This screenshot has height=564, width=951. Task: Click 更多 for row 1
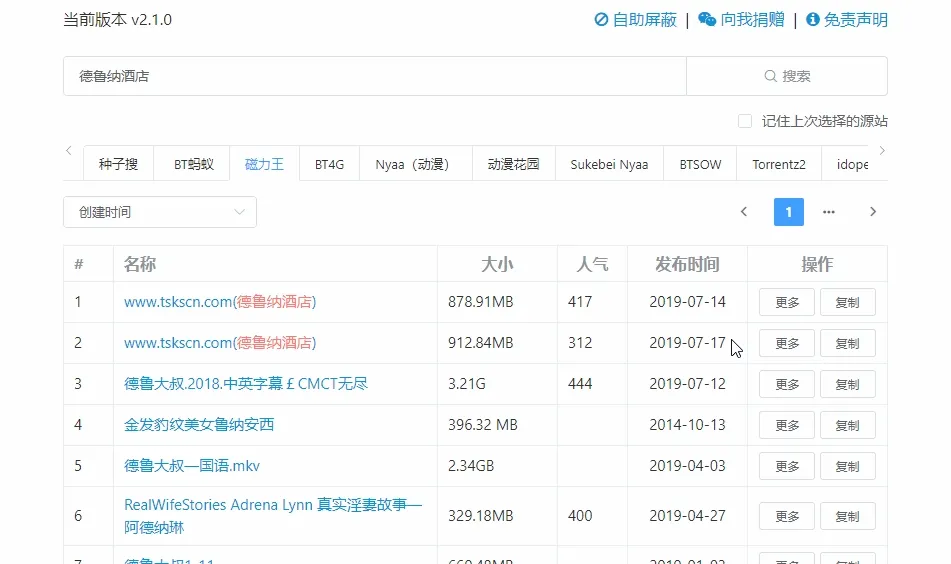coord(787,302)
